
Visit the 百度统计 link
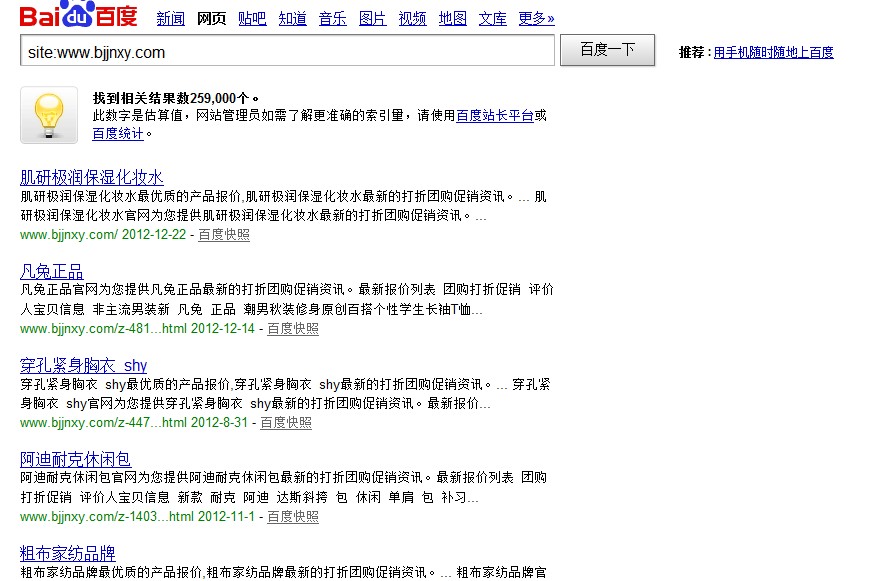click(118, 133)
